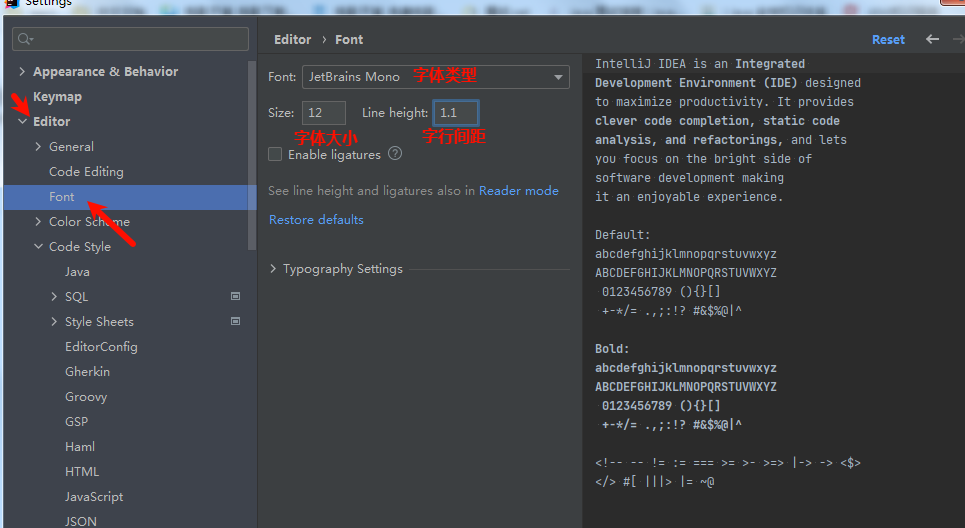The height and width of the screenshot is (528, 965).
Task: Collapse the Editor tree section
Action: [22, 121]
